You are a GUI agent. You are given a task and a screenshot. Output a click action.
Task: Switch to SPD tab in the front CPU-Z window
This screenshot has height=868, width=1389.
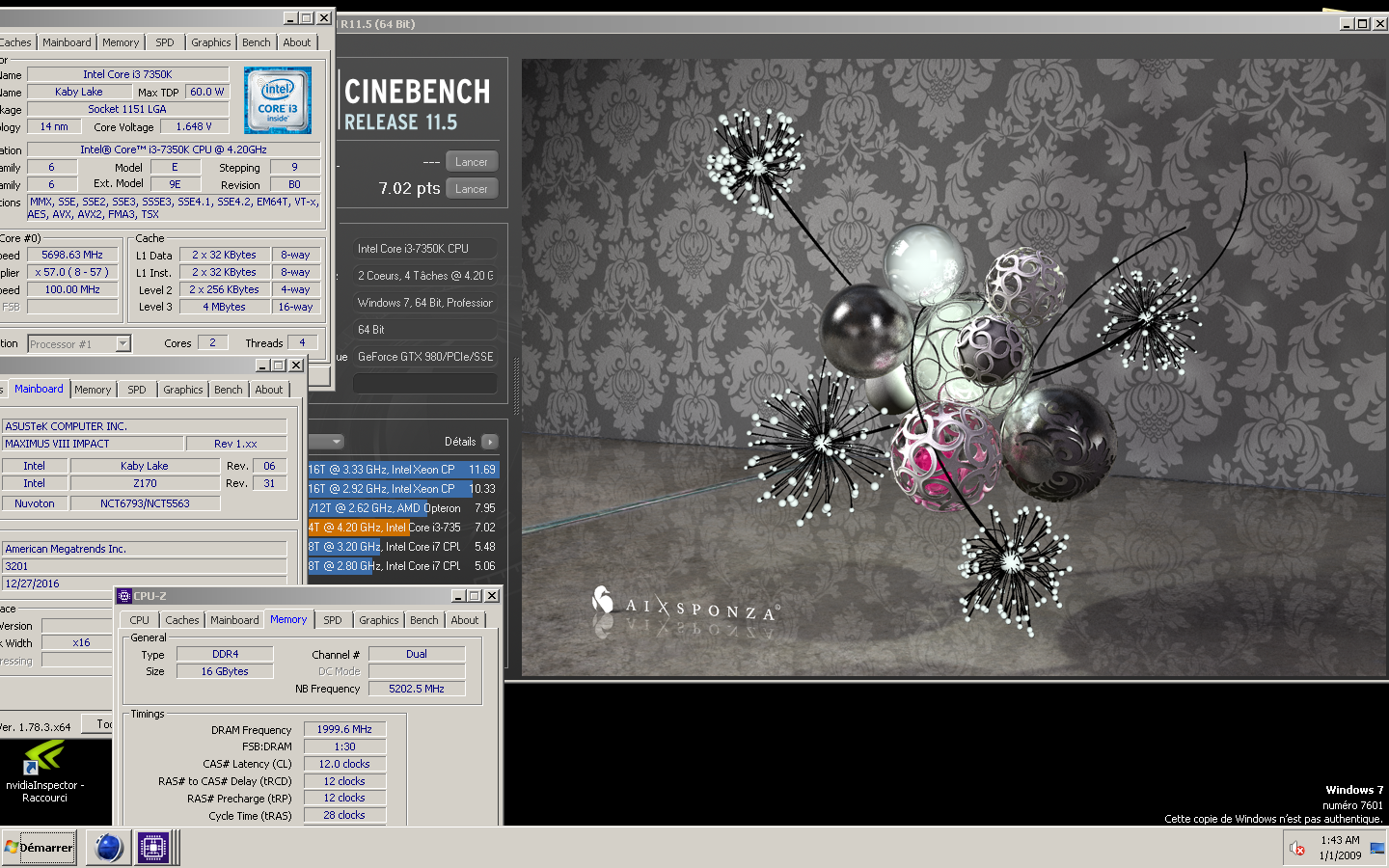tap(333, 620)
